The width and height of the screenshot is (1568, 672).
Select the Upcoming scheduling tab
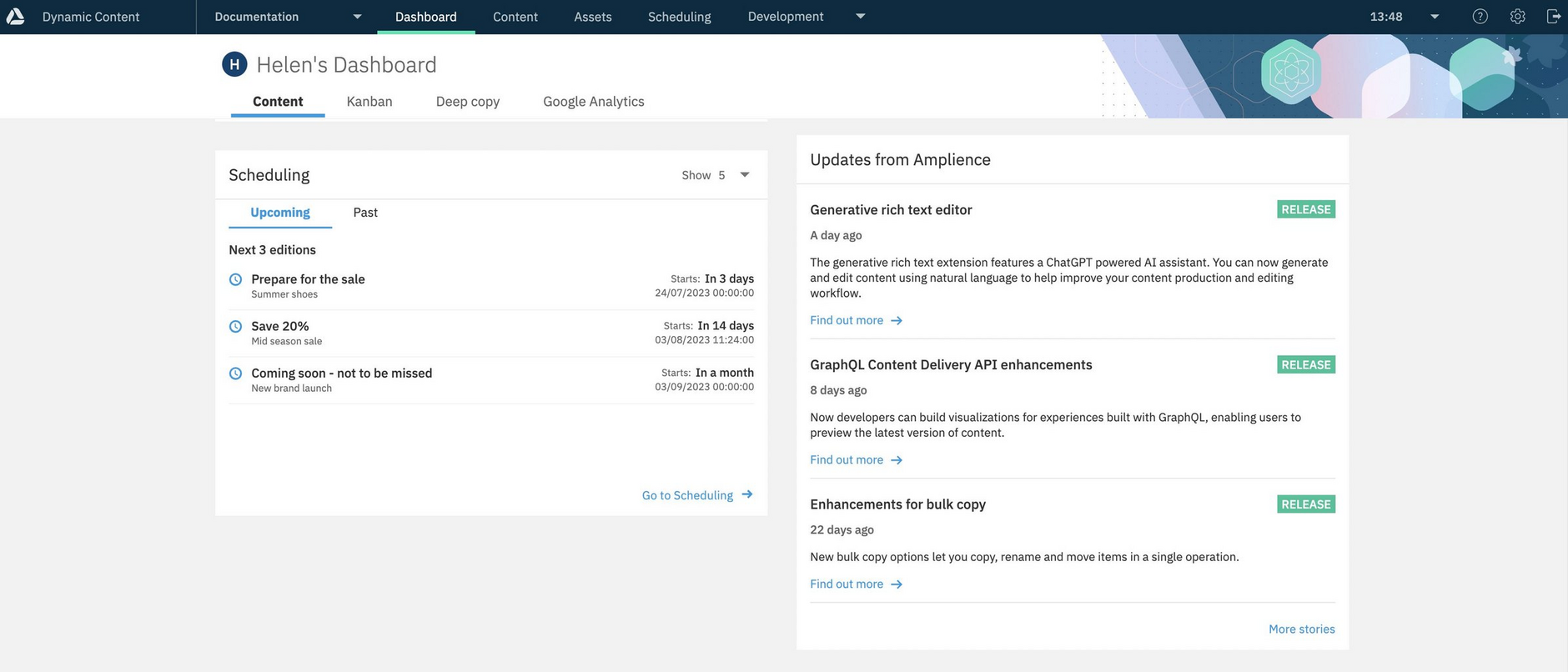pyautogui.click(x=280, y=213)
